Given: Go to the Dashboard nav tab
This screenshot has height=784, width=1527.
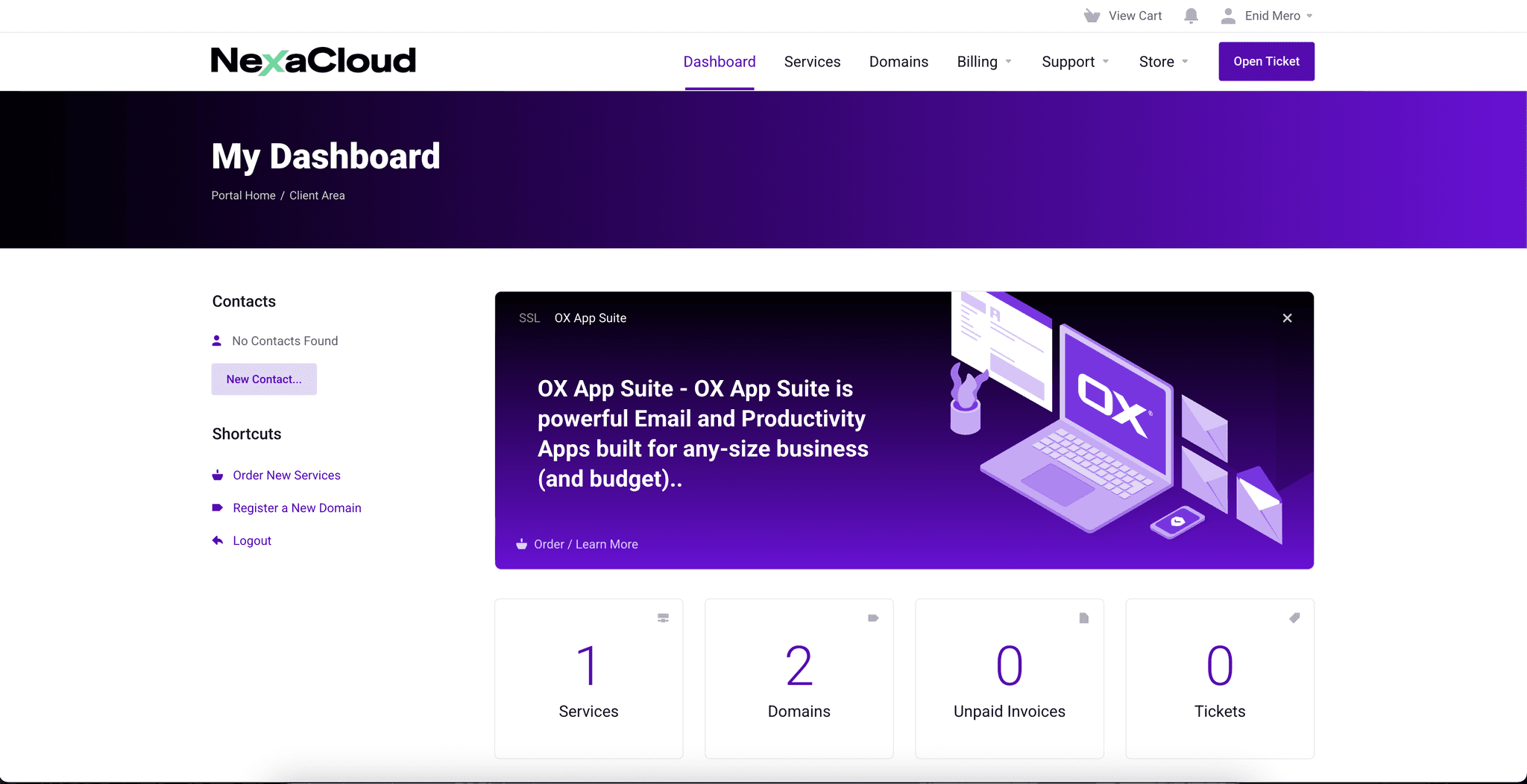Looking at the screenshot, I should [720, 62].
